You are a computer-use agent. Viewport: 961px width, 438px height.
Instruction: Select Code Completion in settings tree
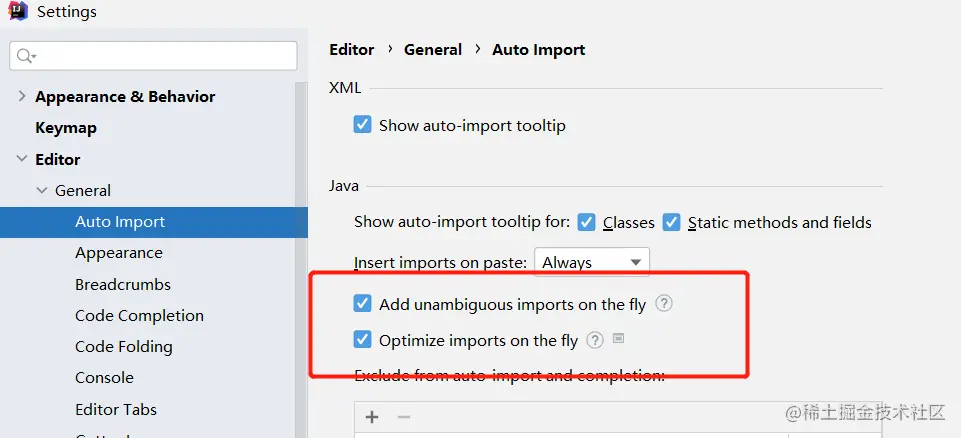click(x=139, y=315)
